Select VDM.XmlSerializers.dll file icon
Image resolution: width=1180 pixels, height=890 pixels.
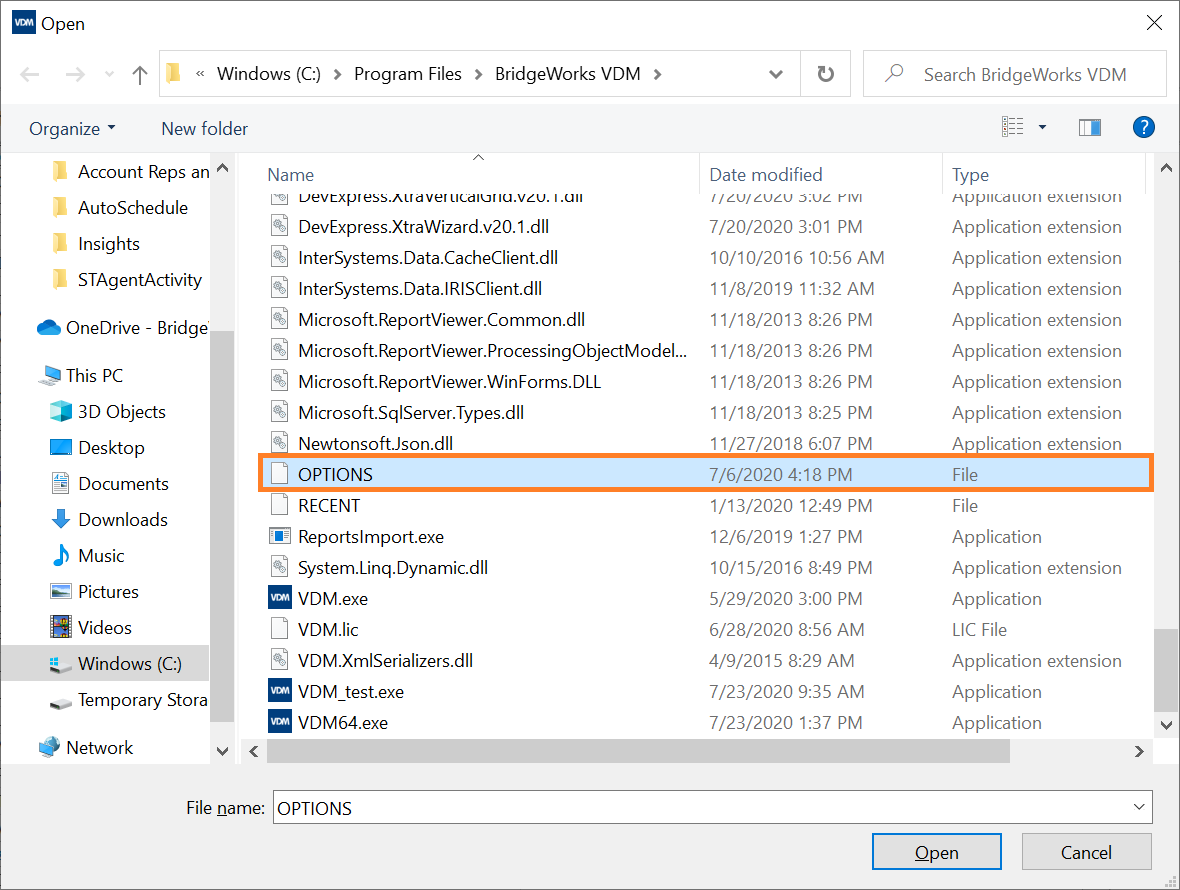(279, 660)
